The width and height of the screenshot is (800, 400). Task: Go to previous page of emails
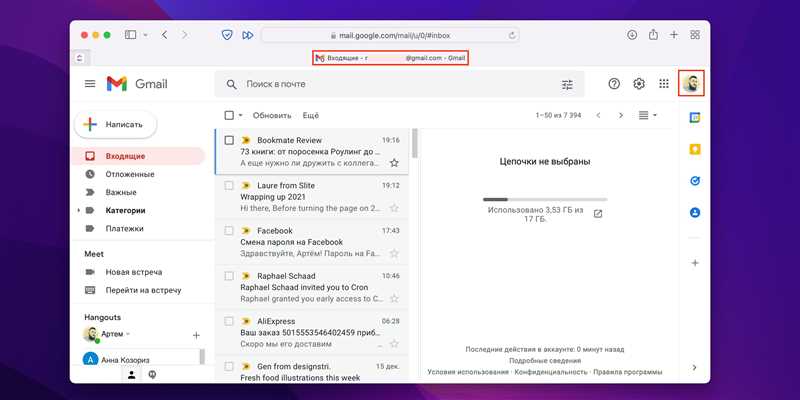click(598, 115)
